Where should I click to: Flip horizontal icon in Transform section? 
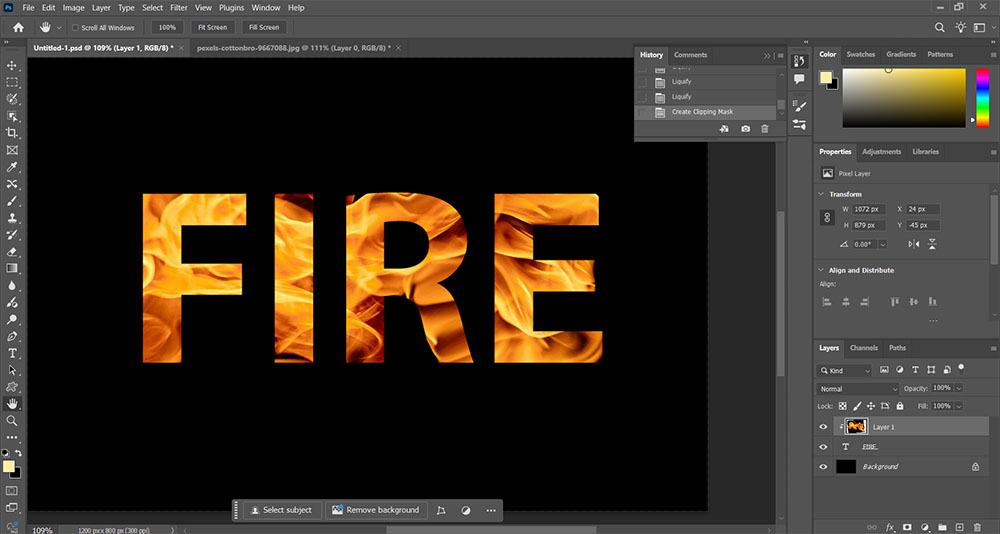(914, 244)
